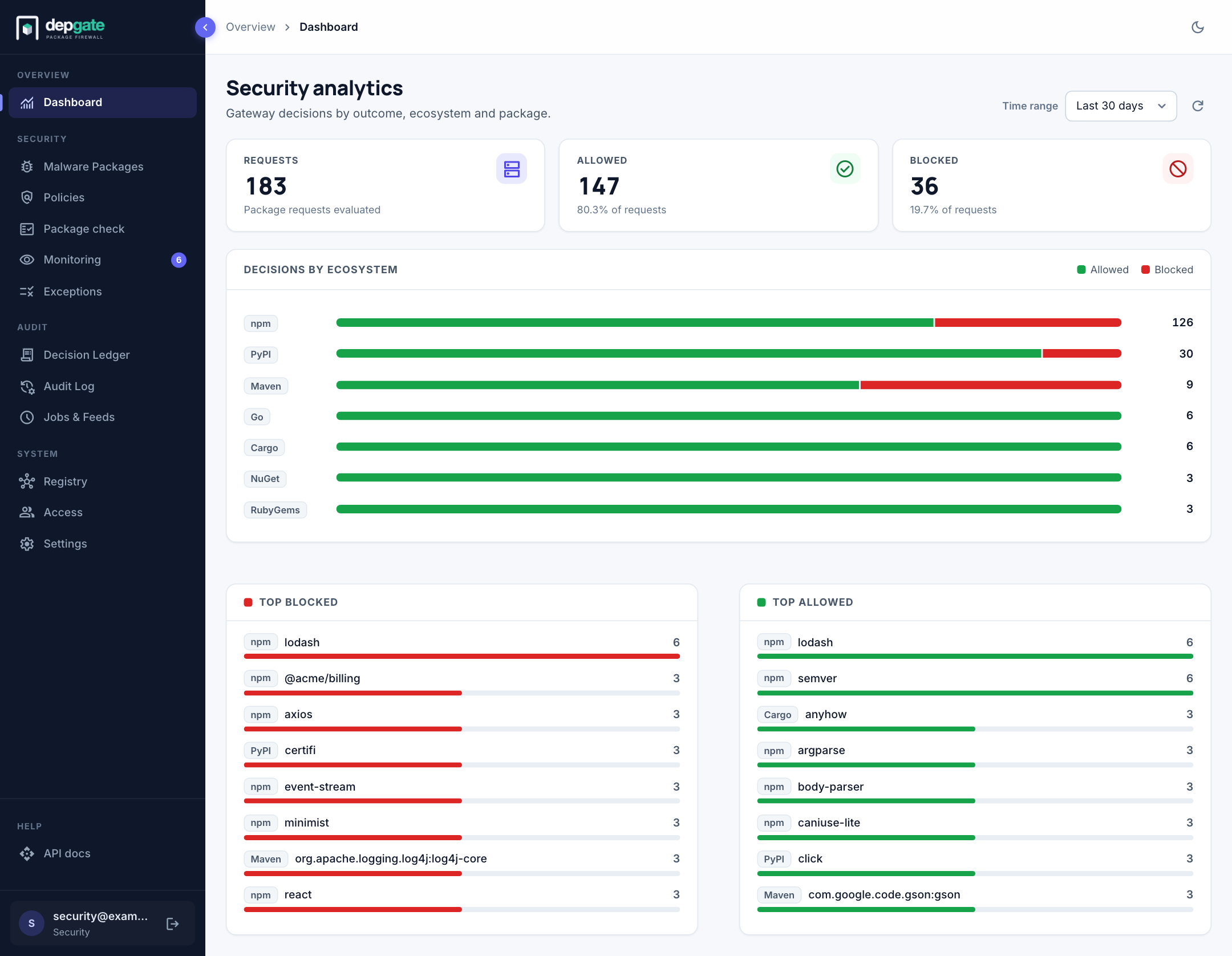Click the Overview breadcrumb link
The height and width of the screenshot is (956, 1232).
(250, 27)
